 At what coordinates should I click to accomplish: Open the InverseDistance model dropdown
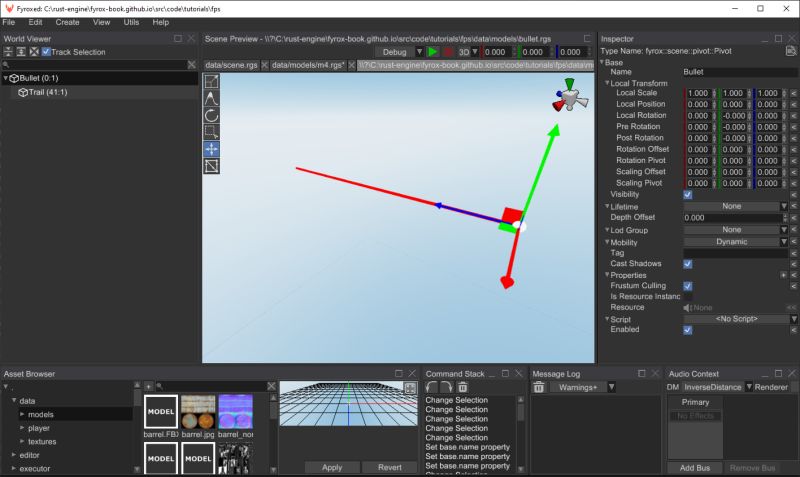pyautogui.click(x=717, y=387)
